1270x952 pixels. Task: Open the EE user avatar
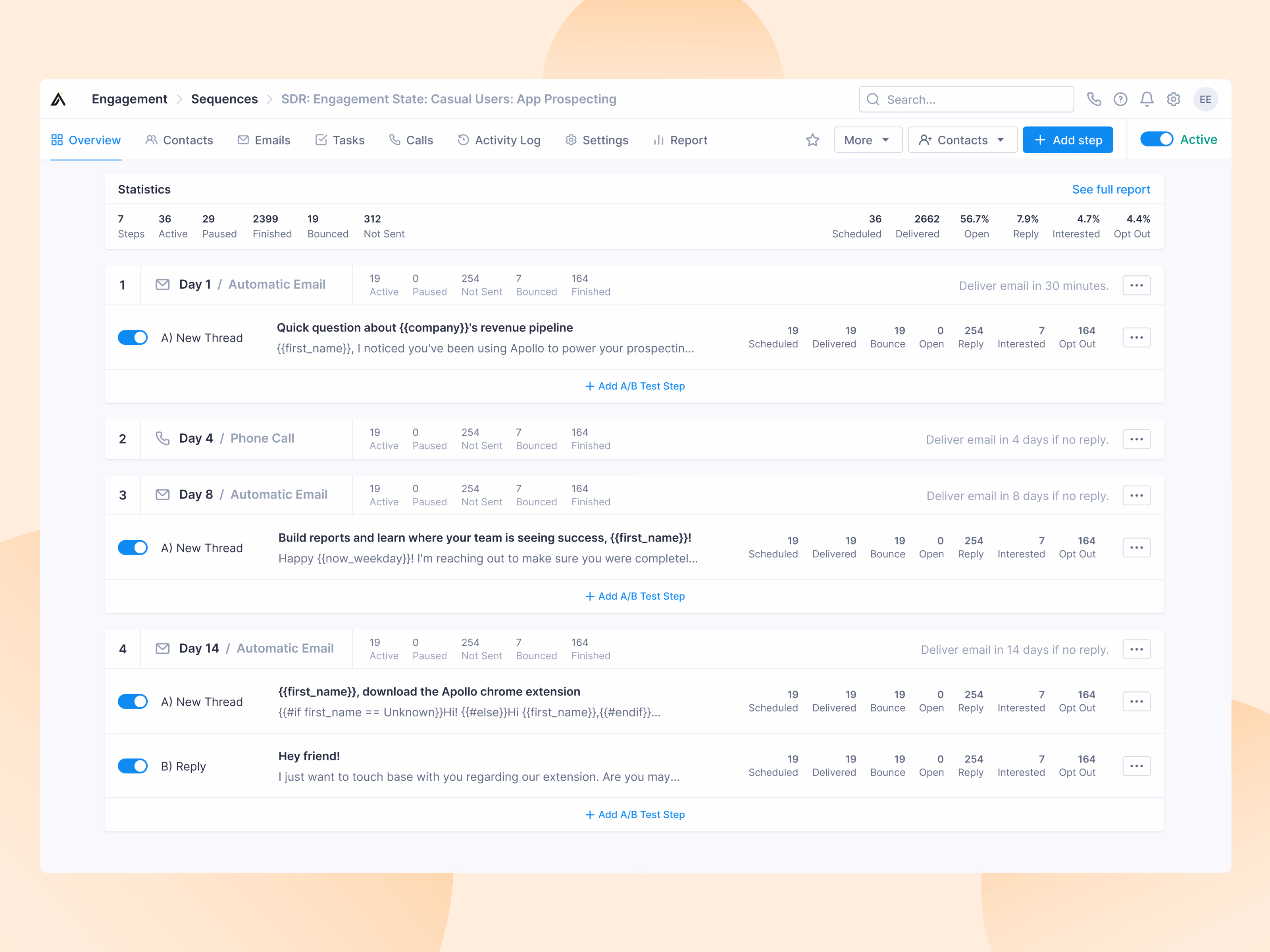tap(1205, 99)
